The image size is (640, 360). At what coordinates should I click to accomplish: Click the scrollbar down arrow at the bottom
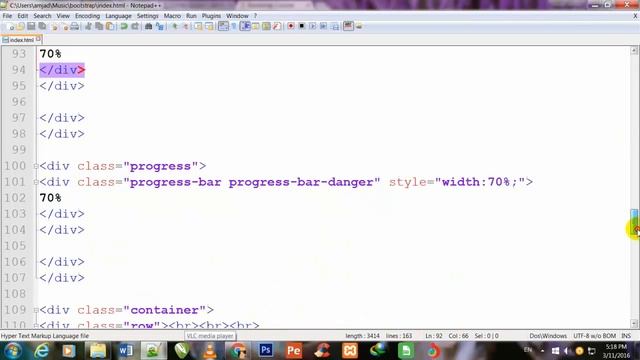[634, 324]
